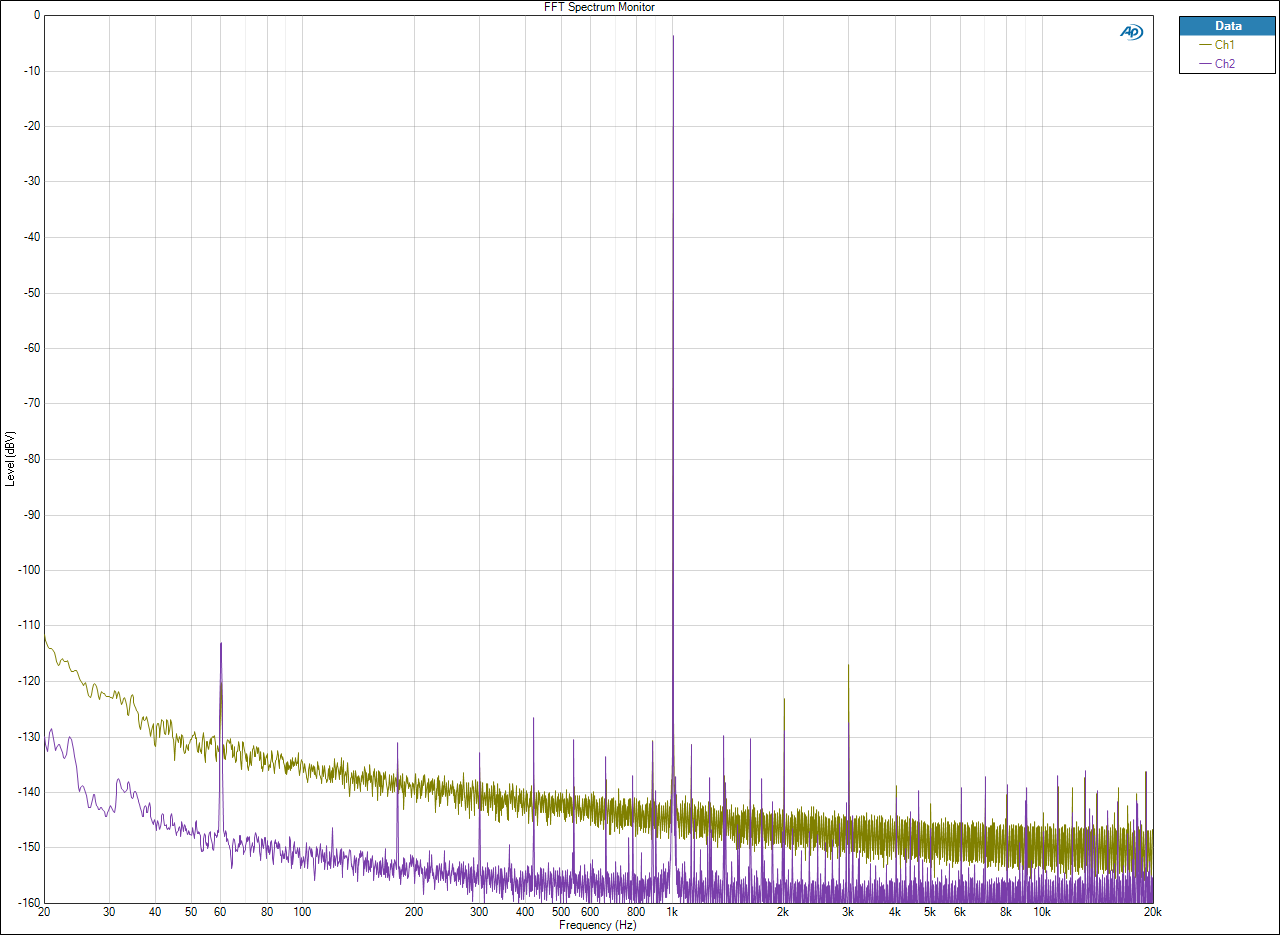Click the 1k tick label on frequency axis
This screenshot has width=1280, height=935.
click(673, 912)
